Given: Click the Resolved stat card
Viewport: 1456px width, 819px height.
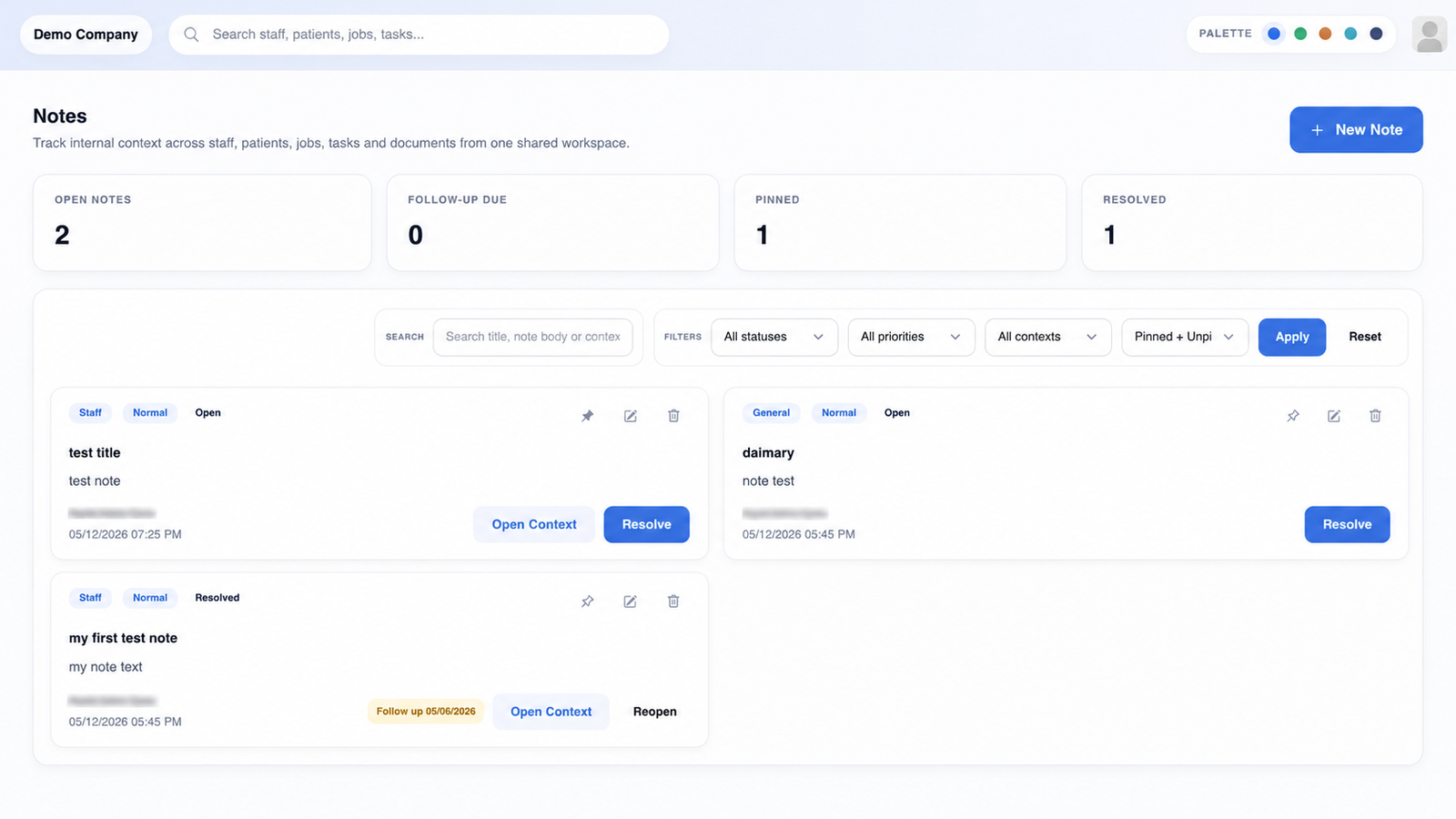Looking at the screenshot, I should pyautogui.click(x=1252, y=223).
